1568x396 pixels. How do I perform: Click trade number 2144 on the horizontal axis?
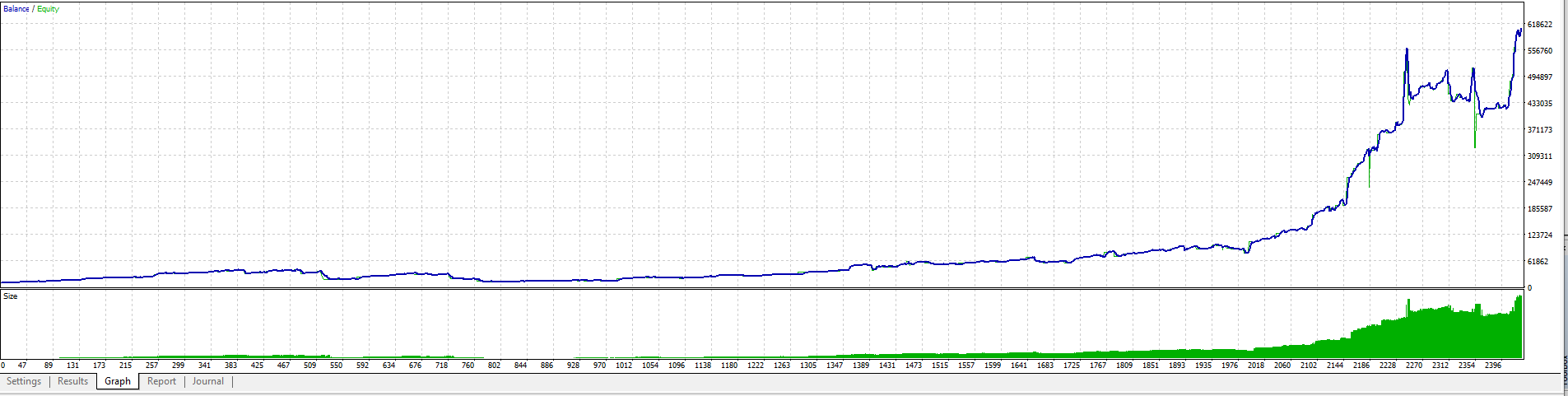1335,366
